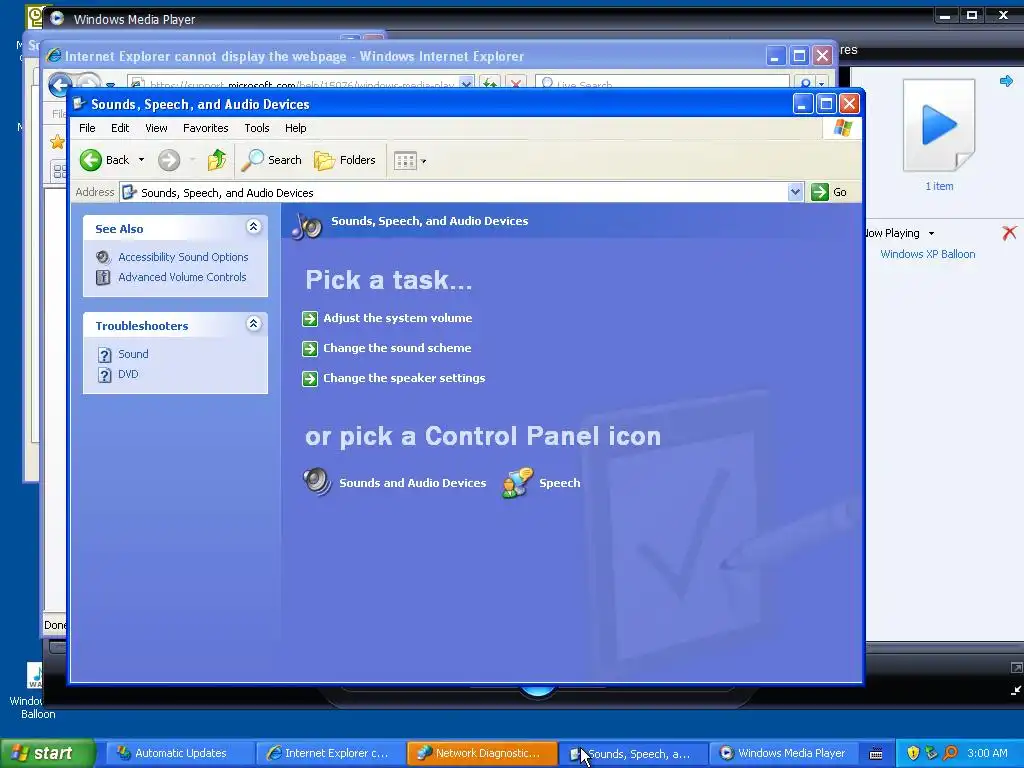Click the Accessibility Sound Options icon
Image resolution: width=1024 pixels, height=768 pixels.
tap(103, 257)
